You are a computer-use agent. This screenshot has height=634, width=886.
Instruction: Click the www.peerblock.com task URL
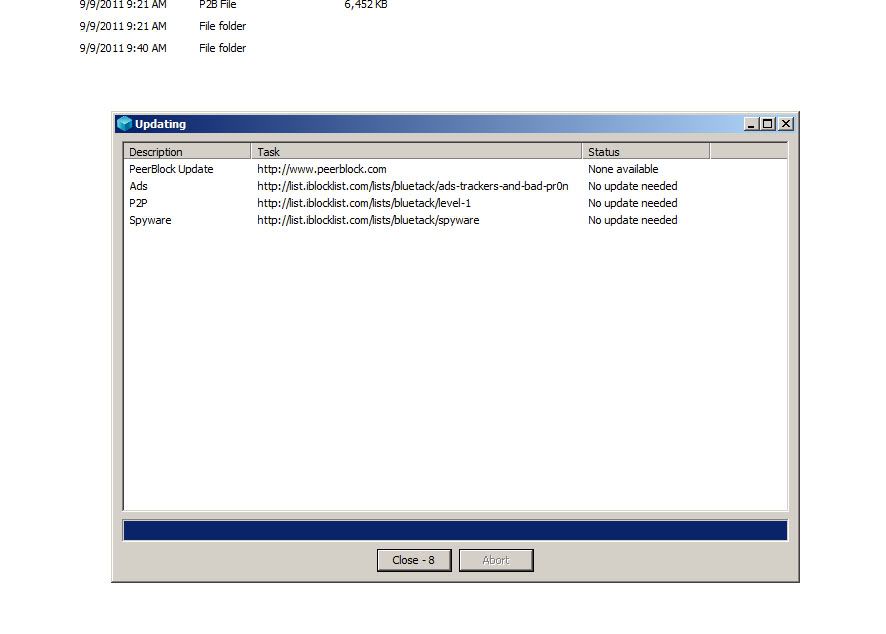tap(321, 169)
